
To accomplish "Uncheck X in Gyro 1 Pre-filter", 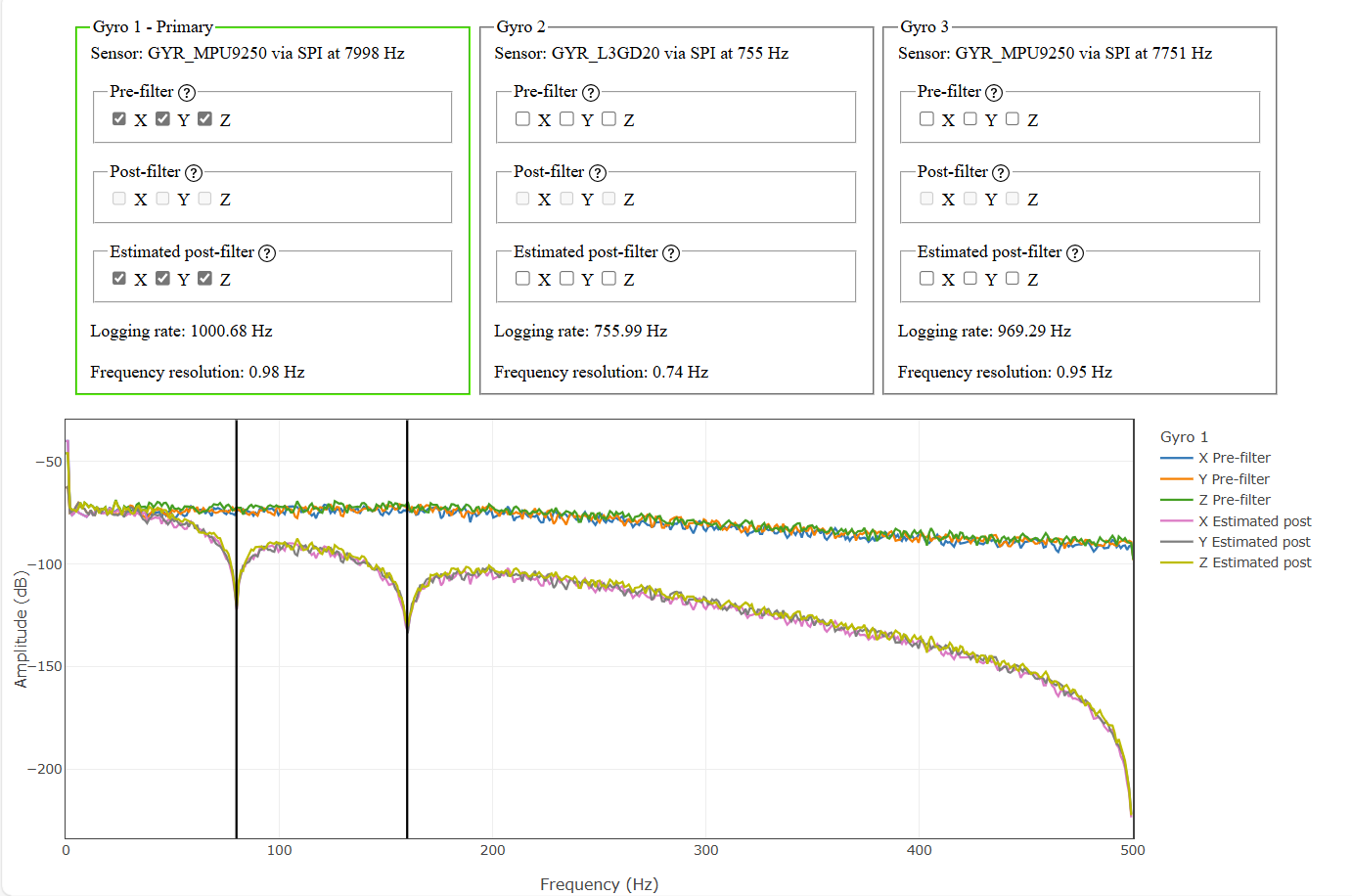I will 119,118.
